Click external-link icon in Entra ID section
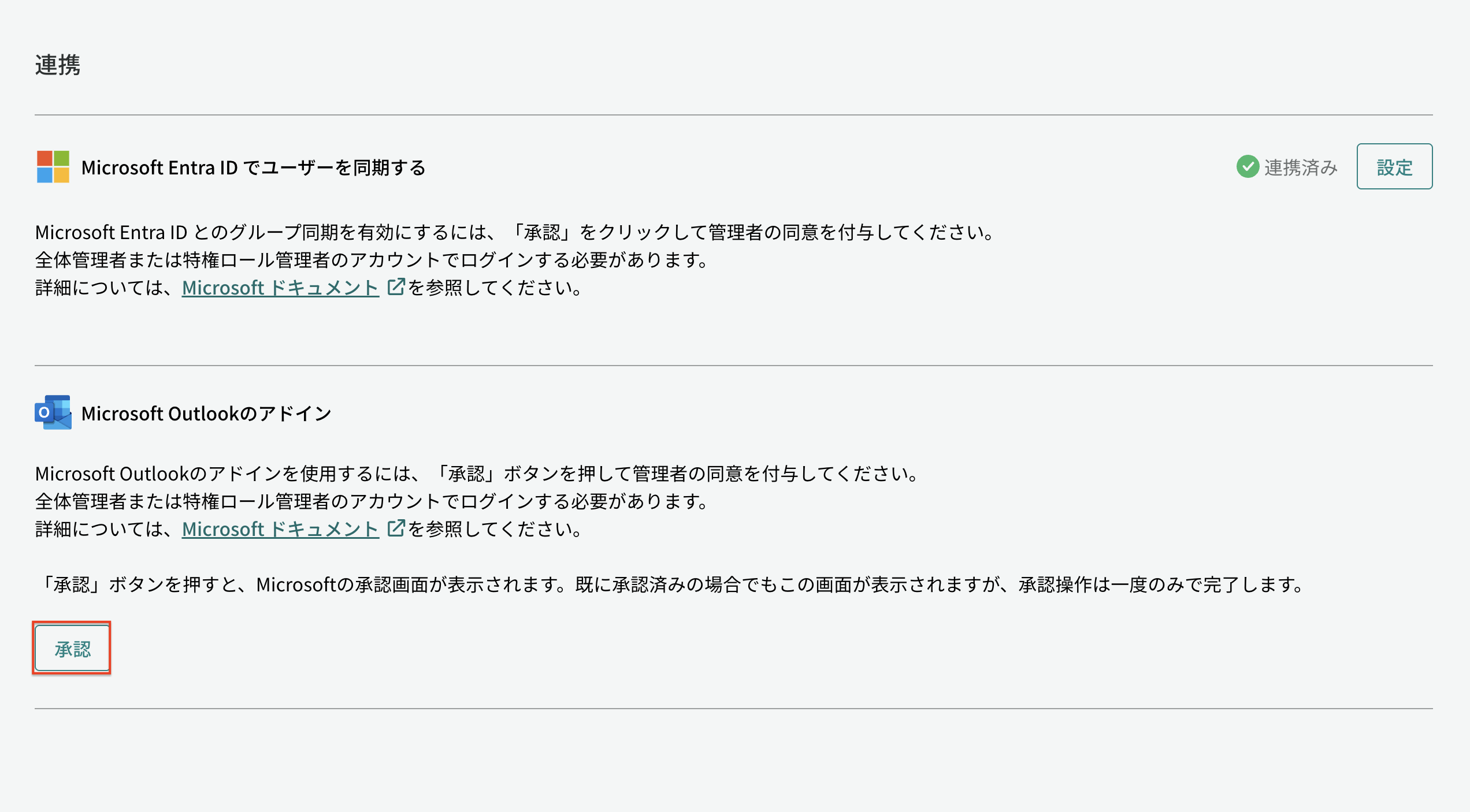Image resolution: width=1470 pixels, height=812 pixels. pos(396,286)
